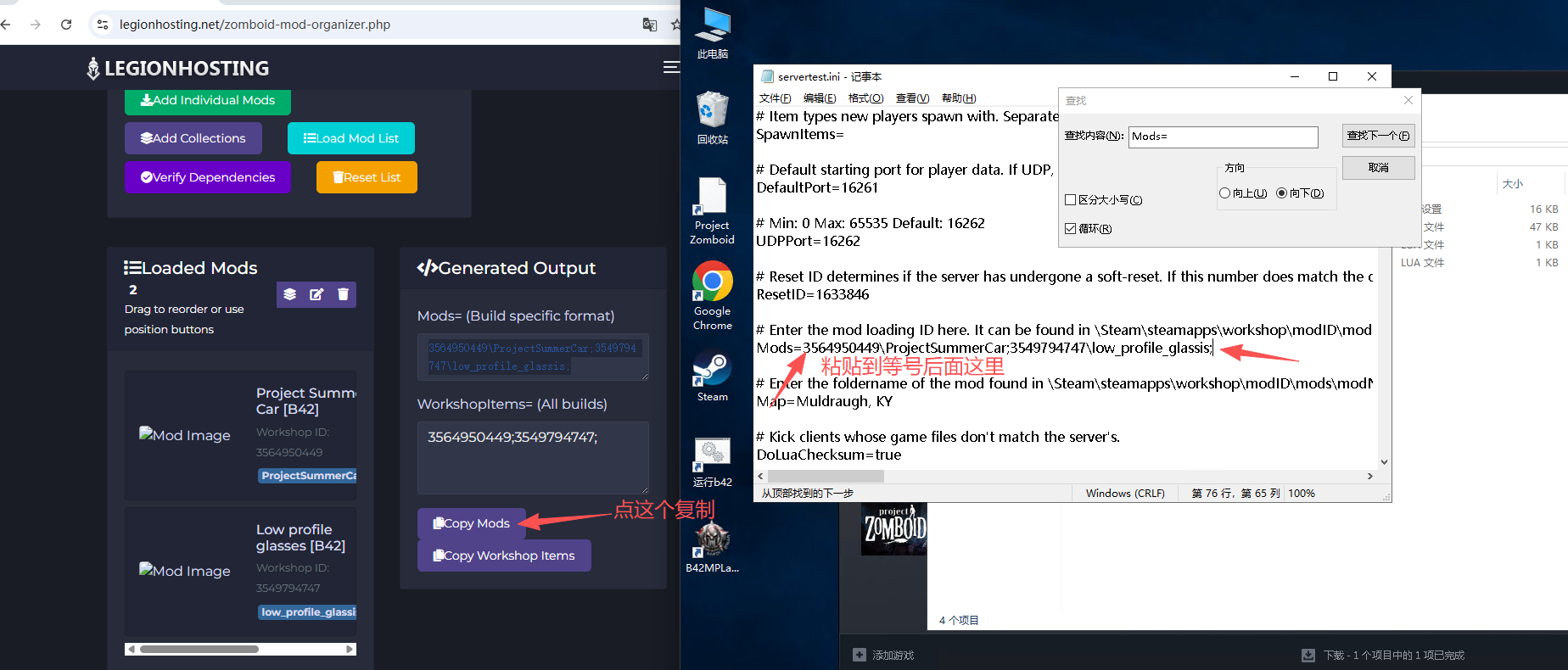Expand the LegionHosting hamburger menu
This screenshot has height=670, width=1568.
[671, 68]
